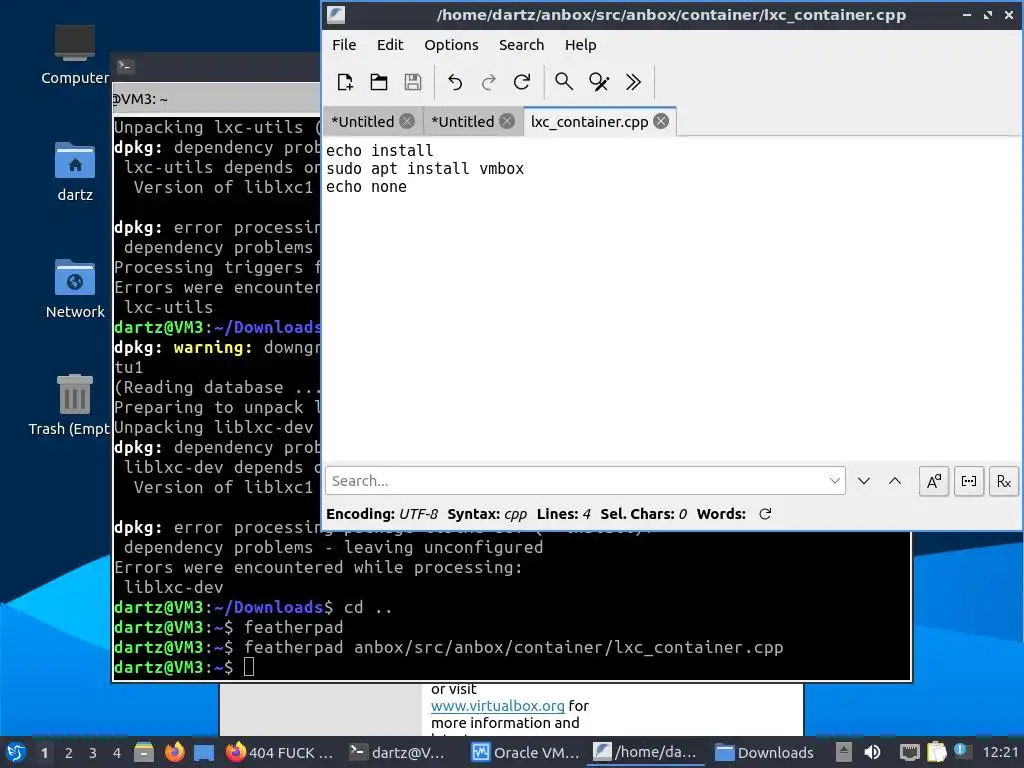
Task: Switch to workspace 3
Action: point(93,753)
